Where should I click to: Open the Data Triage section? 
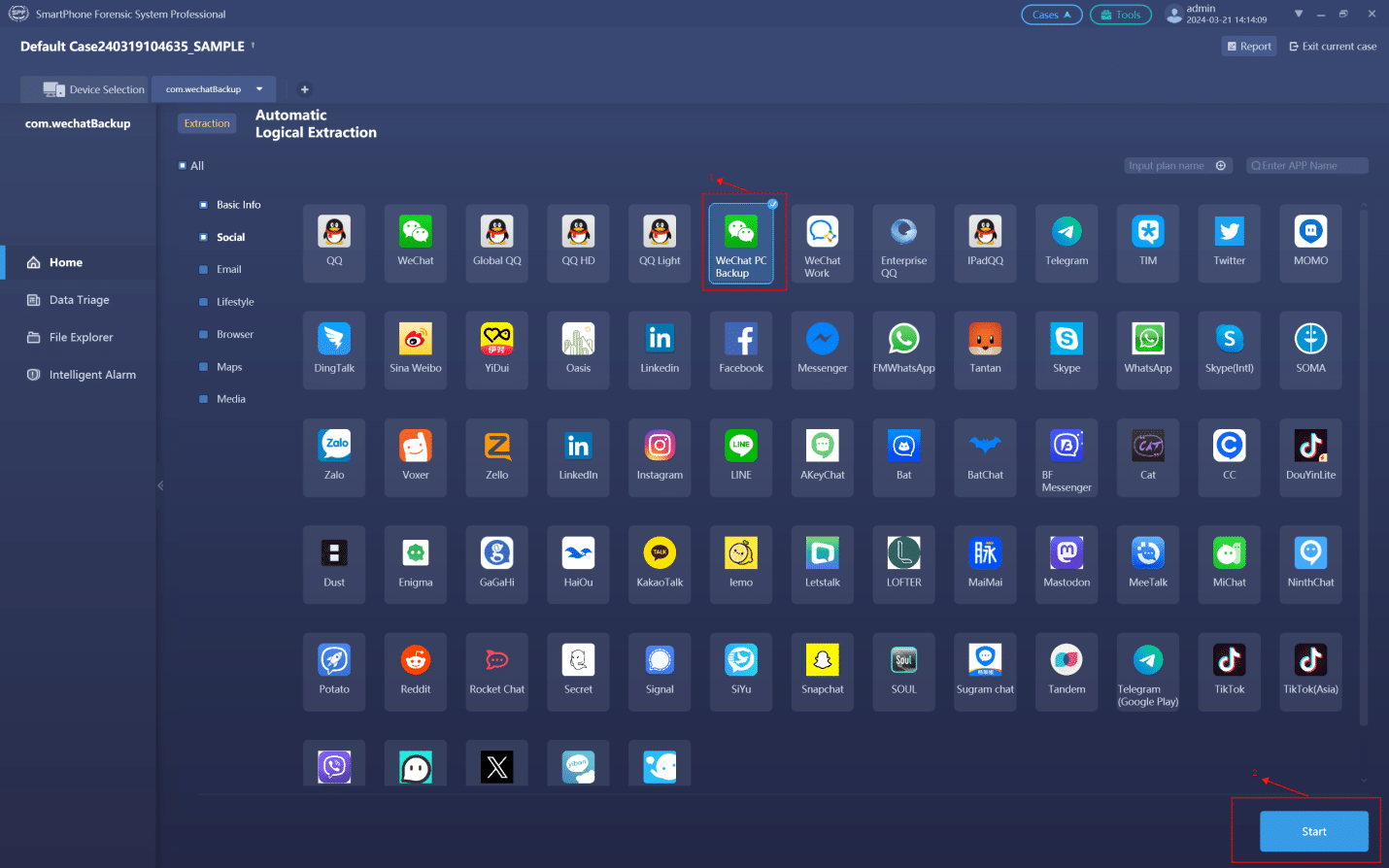click(x=78, y=300)
